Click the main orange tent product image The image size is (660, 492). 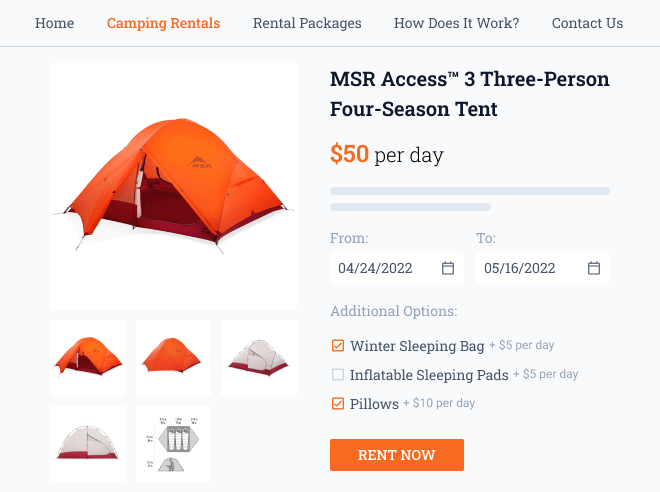coord(173,186)
